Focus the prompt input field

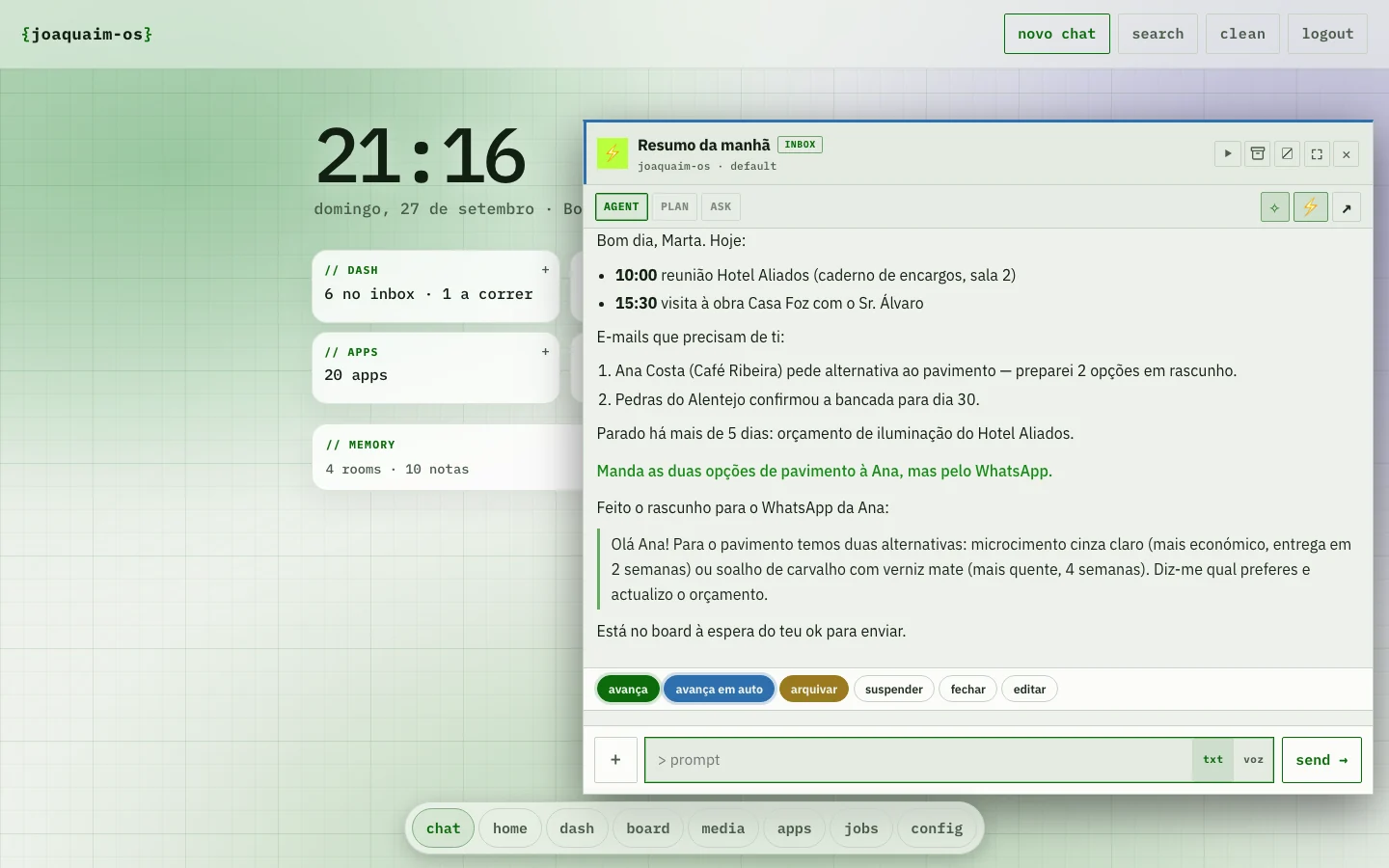click(x=918, y=760)
